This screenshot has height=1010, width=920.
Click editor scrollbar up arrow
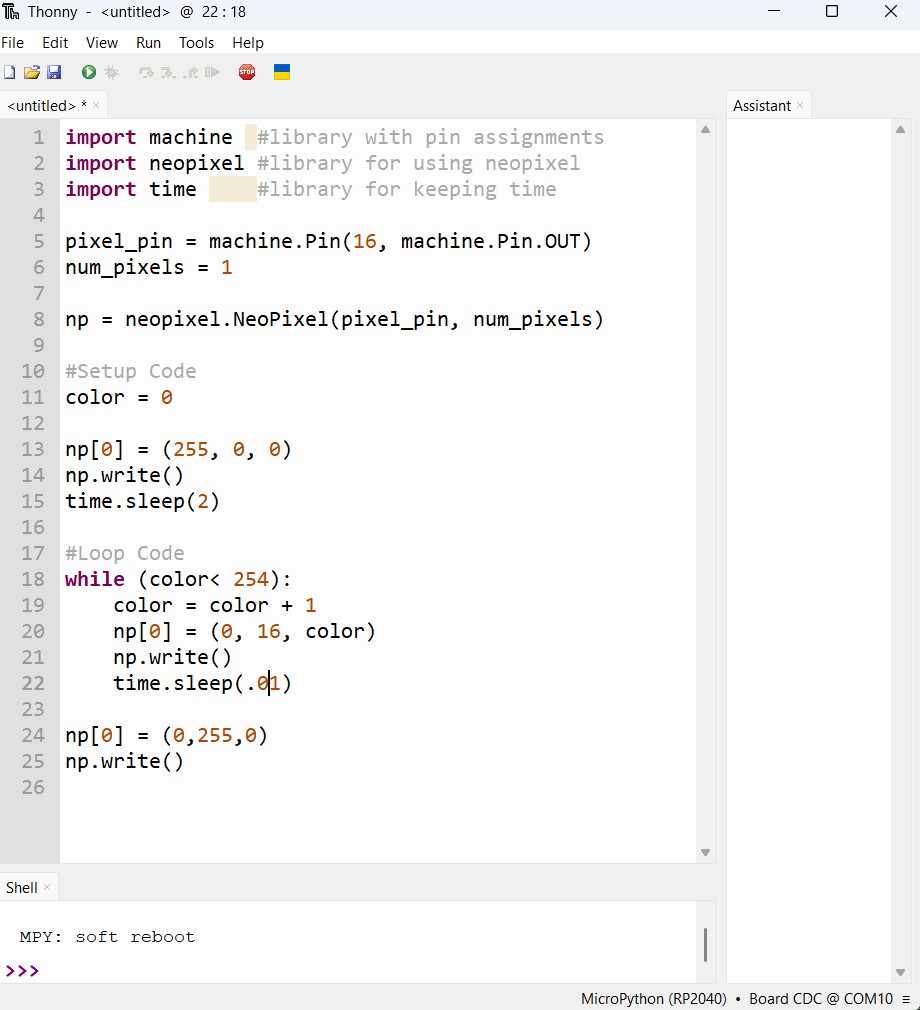point(705,129)
